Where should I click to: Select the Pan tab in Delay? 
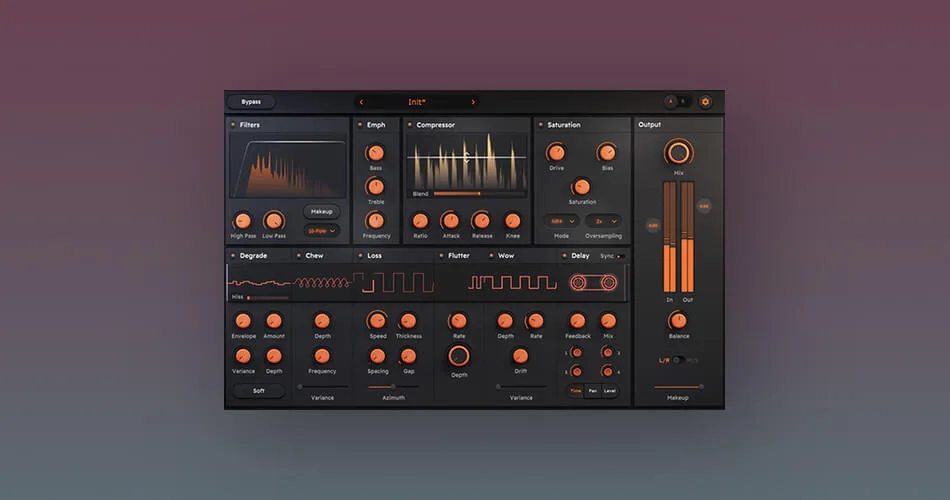click(x=593, y=391)
